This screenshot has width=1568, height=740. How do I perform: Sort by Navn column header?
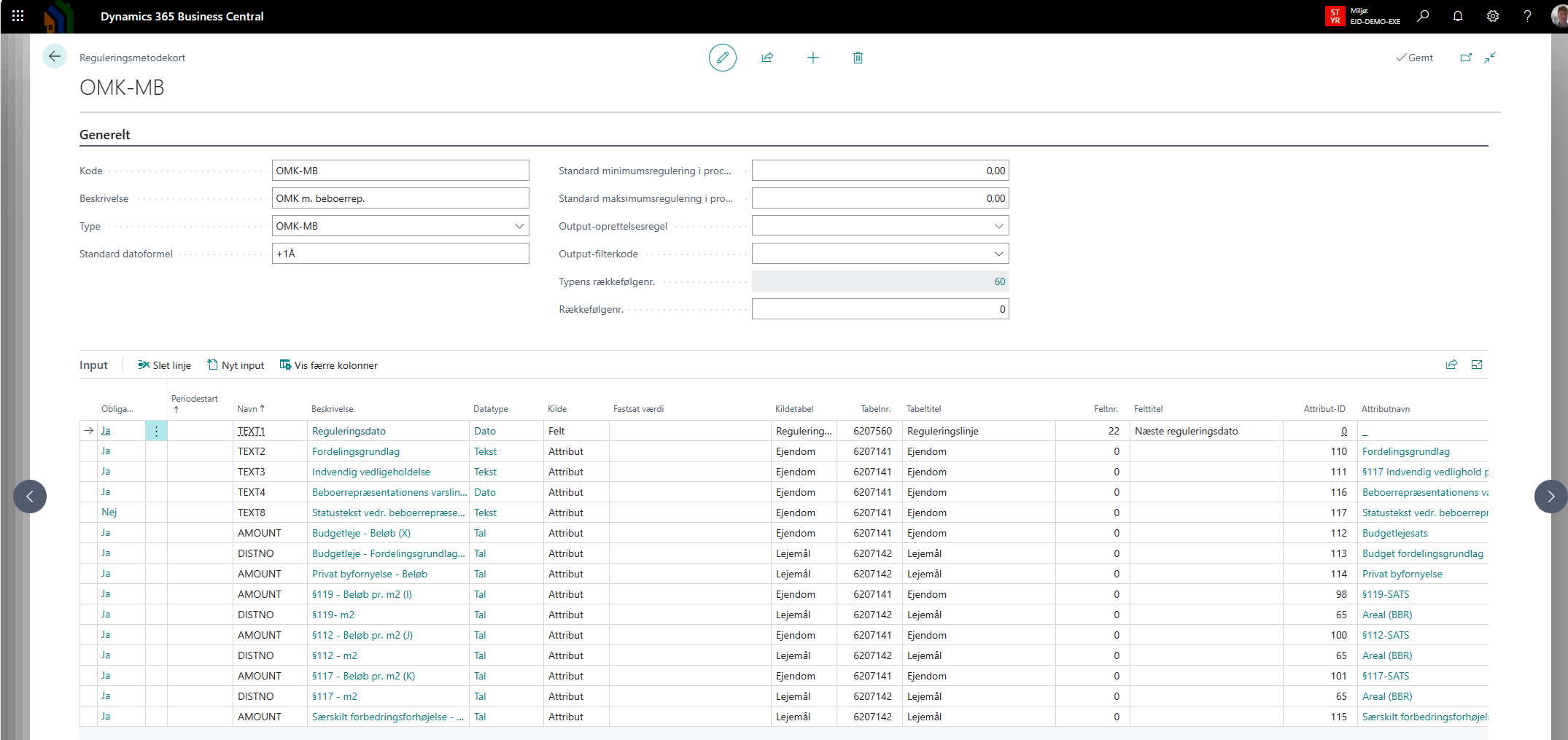tap(251, 409)
